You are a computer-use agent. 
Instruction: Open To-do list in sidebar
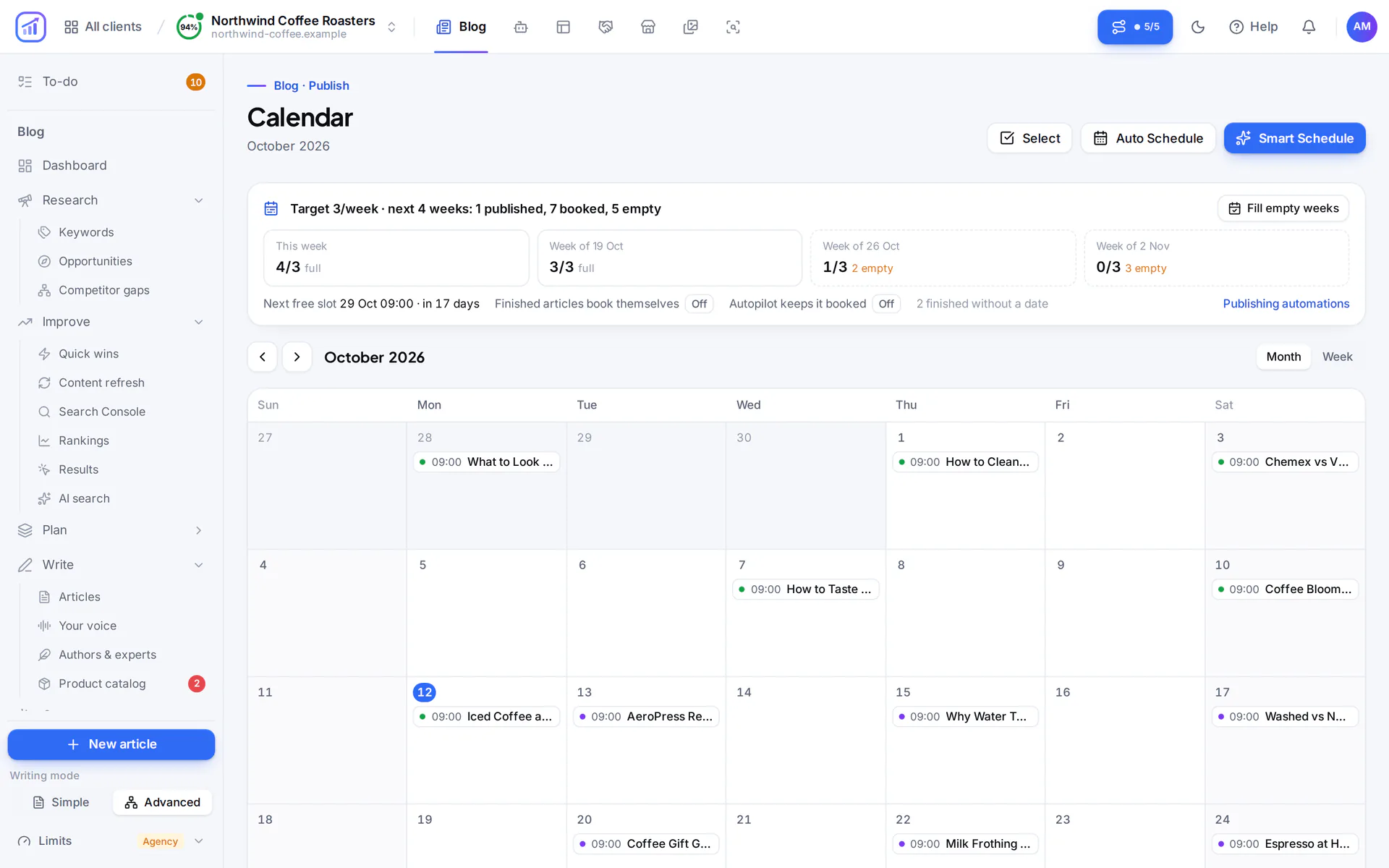click(111, 82)
